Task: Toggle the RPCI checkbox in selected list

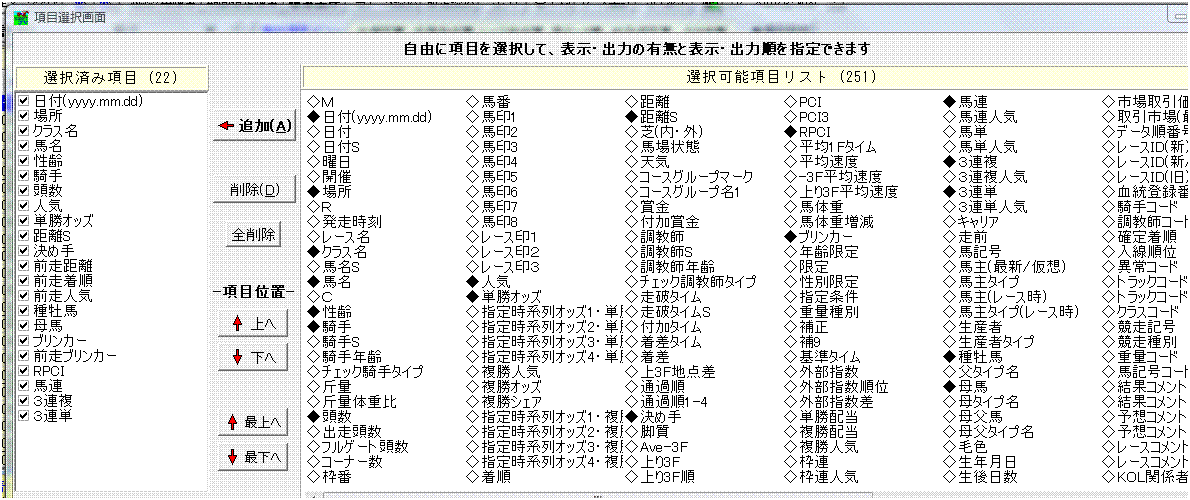Action: pyautogui.click(x=23, y=371)
